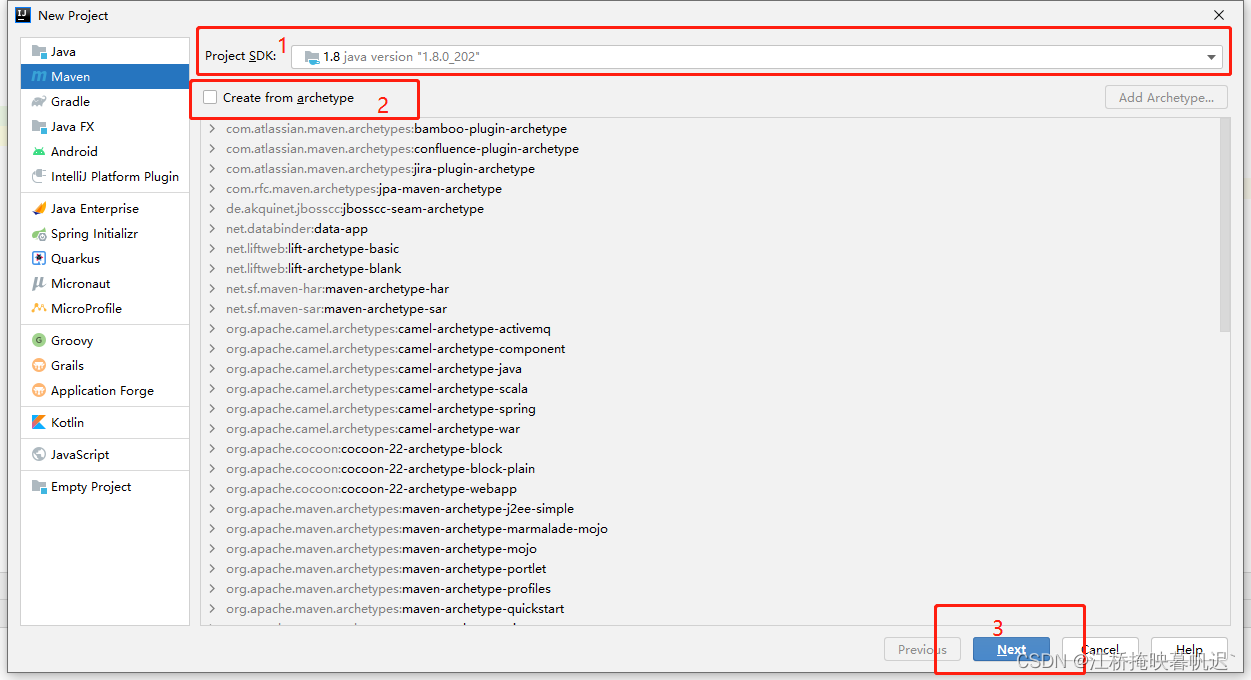Close the New Project dialog
This screenshot has width=1251, height=680.
pos(1219,15)
